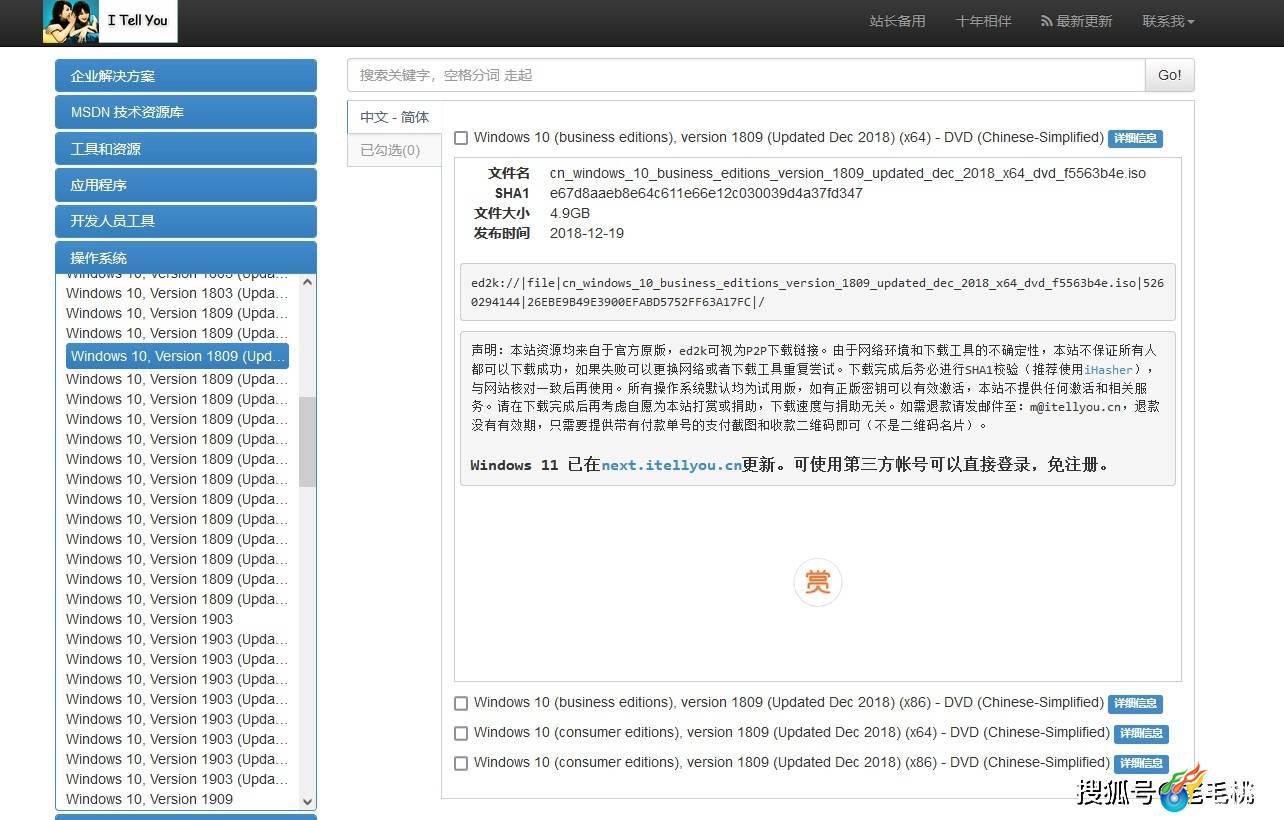Screen dimensions: 1284x820
Task: Tick the consumer editions x64 DVD checkbox
Action: click(461, 733)
